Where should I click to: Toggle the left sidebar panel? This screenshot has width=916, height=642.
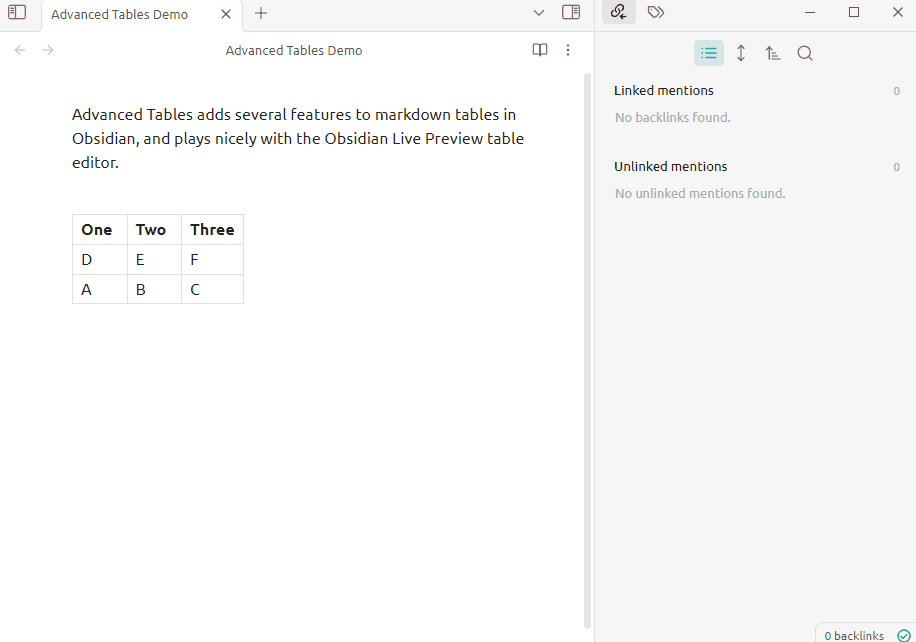pyautogui.click(x=17, y=13)
